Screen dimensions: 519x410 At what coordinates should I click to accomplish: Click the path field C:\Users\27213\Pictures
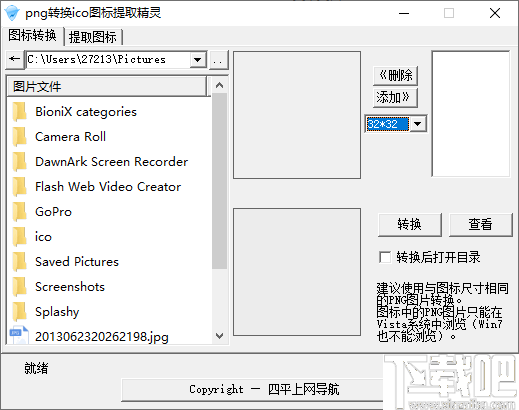(x=108, y=60)
